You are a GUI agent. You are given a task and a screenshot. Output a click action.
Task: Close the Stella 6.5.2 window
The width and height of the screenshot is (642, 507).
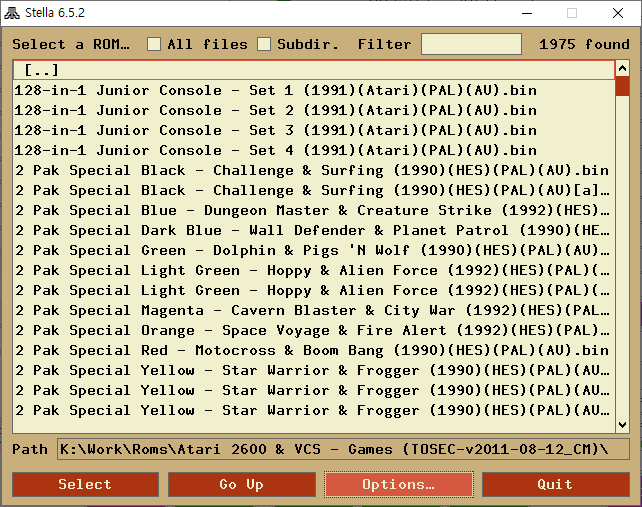[x=618, y=13]
